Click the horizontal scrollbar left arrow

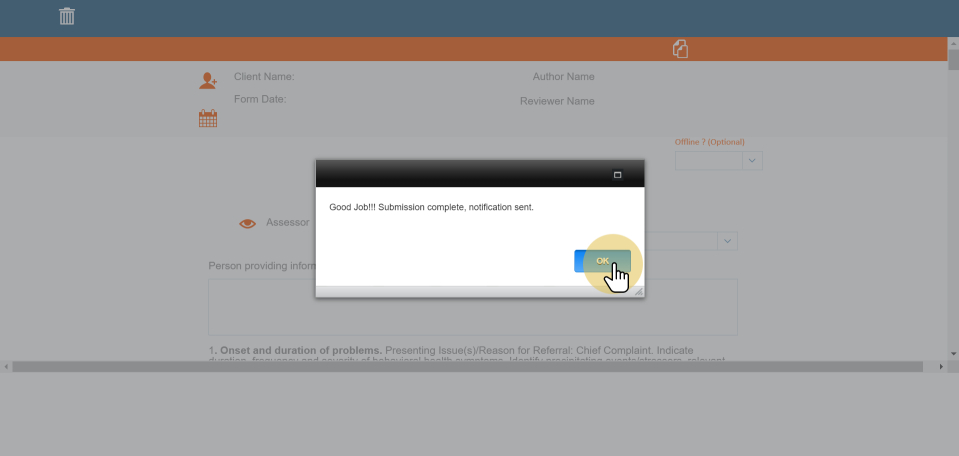click(6, 367)
